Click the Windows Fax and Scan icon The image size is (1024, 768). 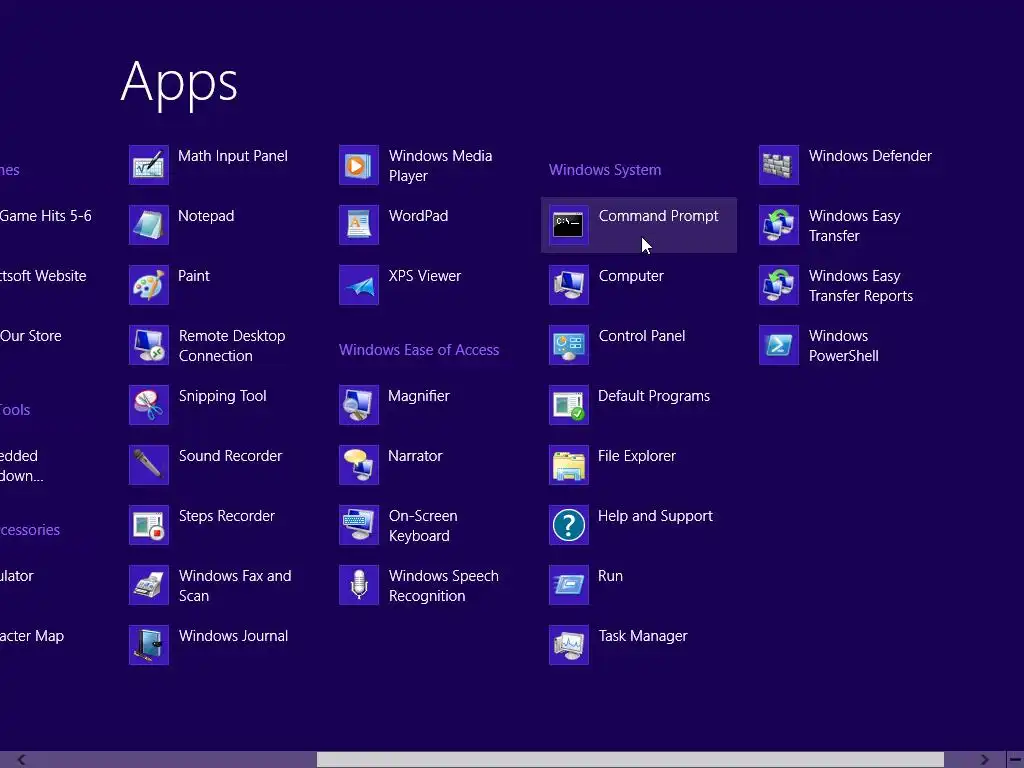pyautogui.click(x=149, y=586)
